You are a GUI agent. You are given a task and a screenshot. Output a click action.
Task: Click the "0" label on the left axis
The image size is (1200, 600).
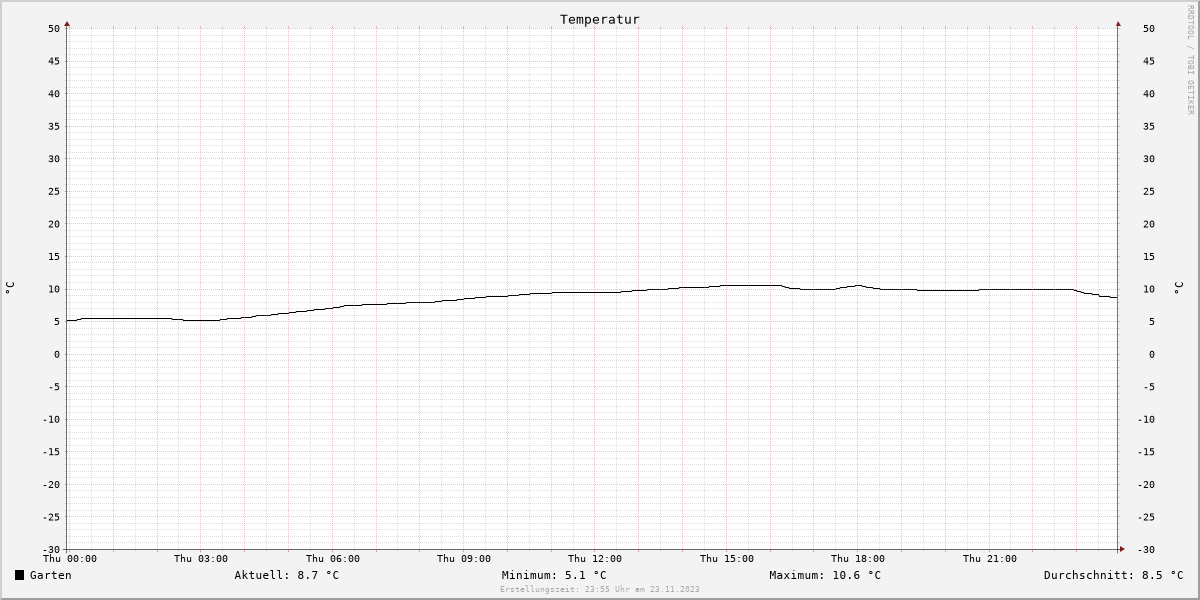[x=57, y=355]
